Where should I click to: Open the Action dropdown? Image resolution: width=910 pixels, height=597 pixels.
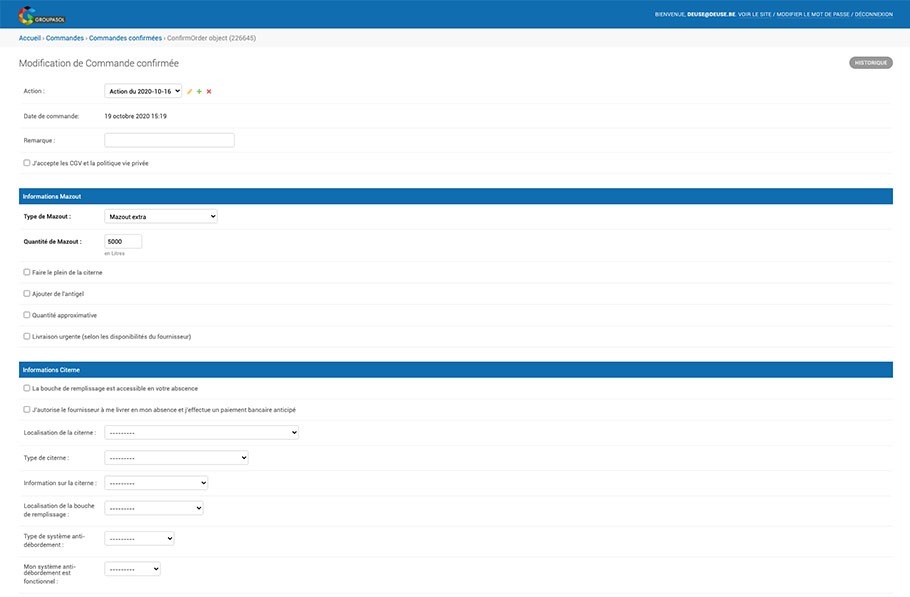click(143, 91)
